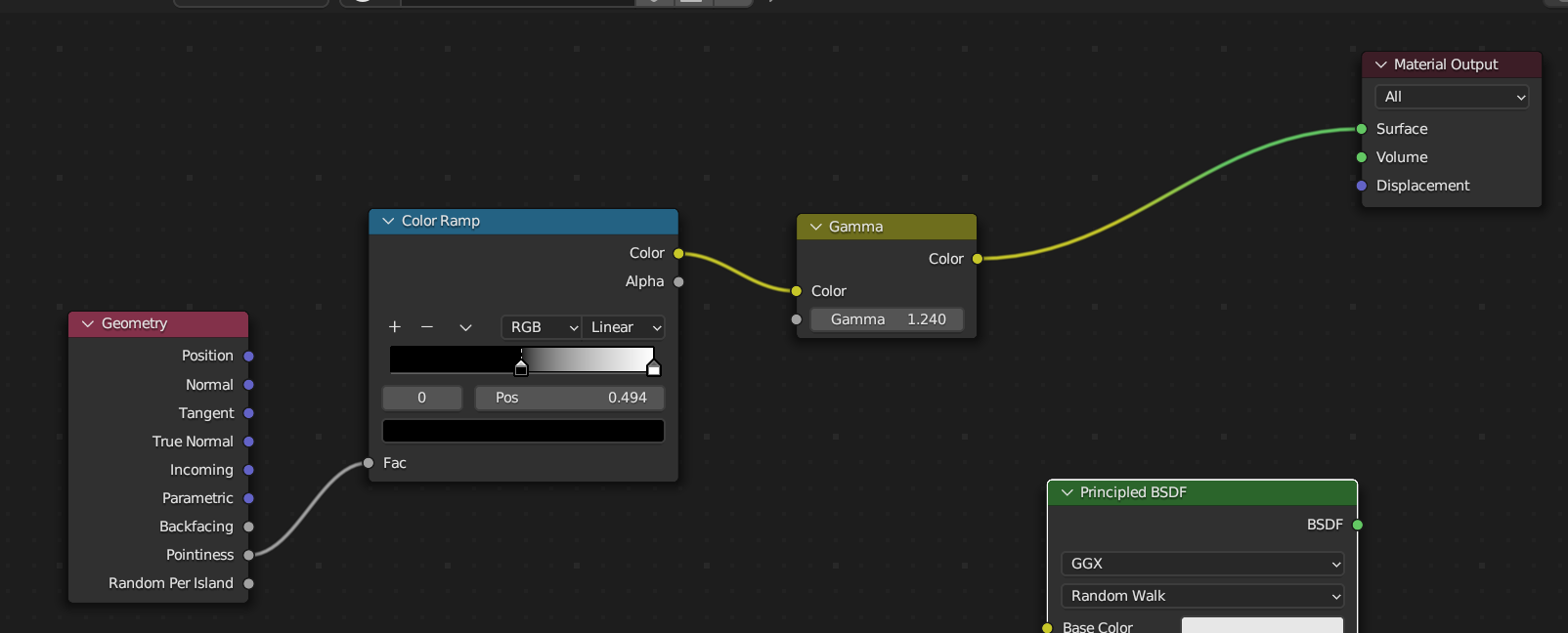Click the Gamma value input socket
The width and height of the screenshot is (1568, 633).
point(797,319)
